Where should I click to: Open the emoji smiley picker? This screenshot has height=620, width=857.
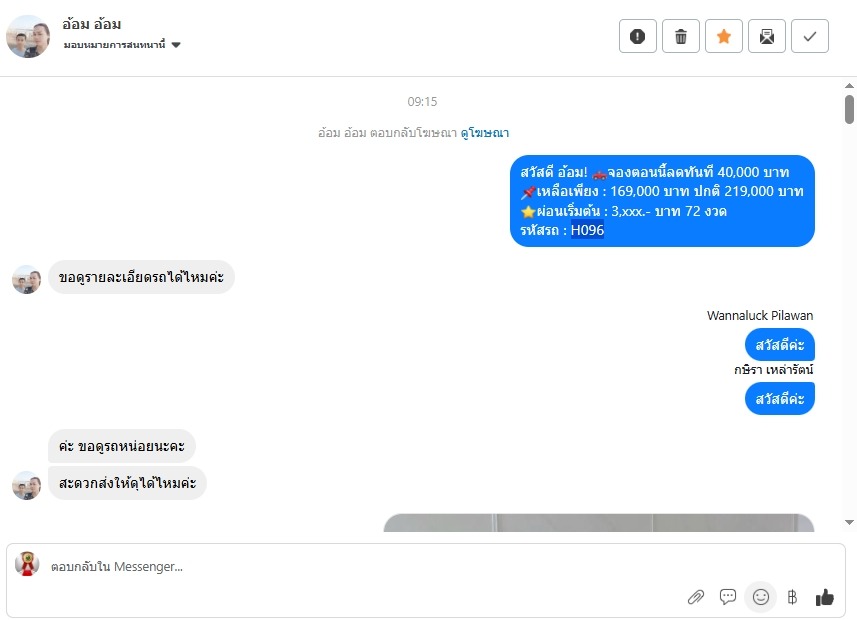[761, 596]
